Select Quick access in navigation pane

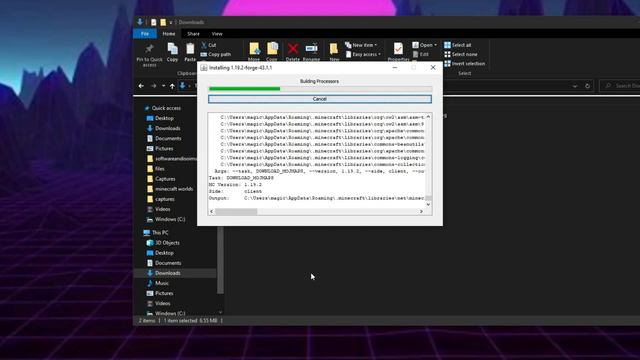(166, 108)
